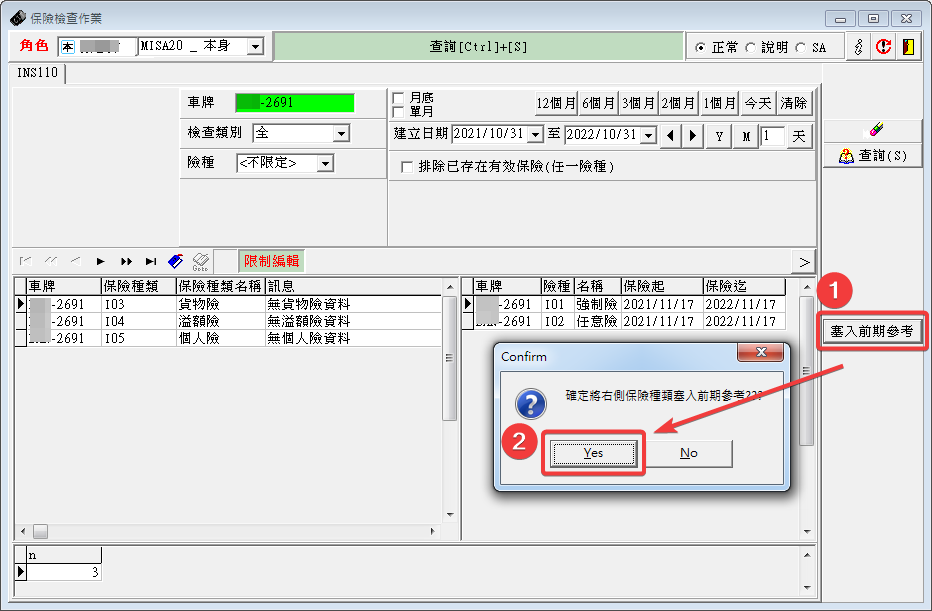Check the 月底 checkbox
This screenshot has width=932, height=611.
[399, 97]
